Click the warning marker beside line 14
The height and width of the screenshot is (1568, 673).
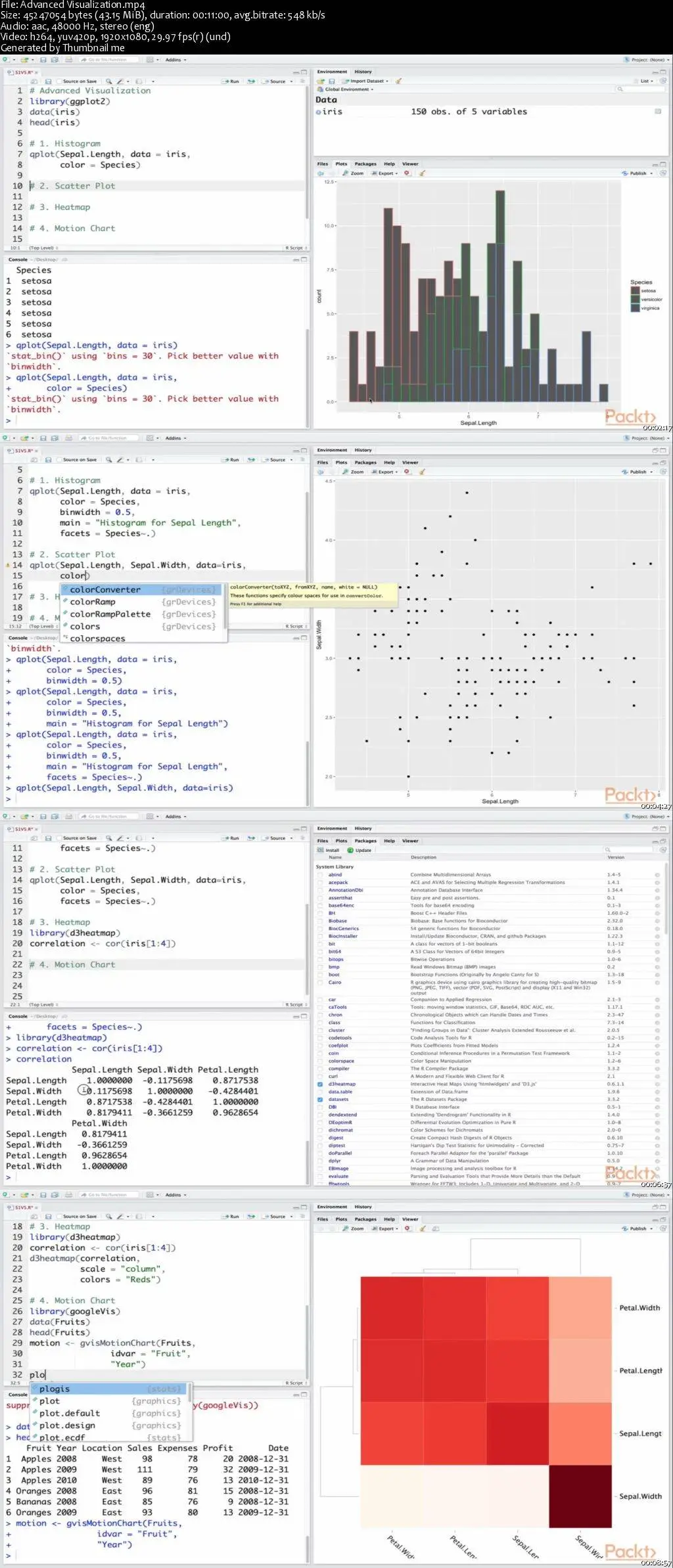[x=8, y=565]
